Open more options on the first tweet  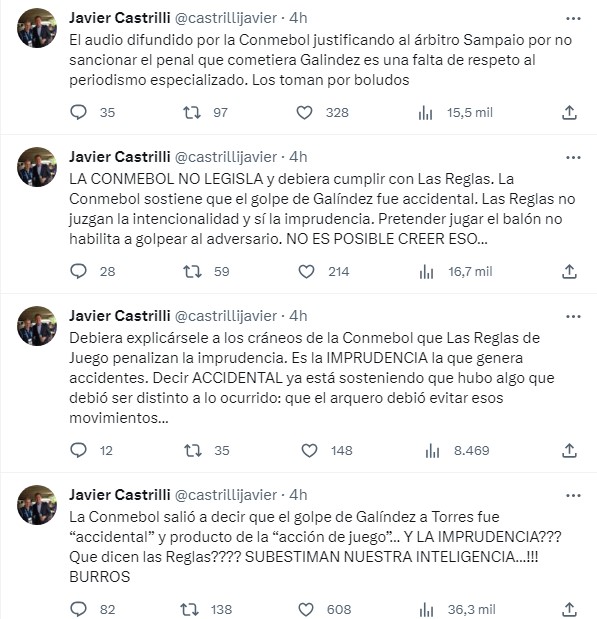click(573, 19)
